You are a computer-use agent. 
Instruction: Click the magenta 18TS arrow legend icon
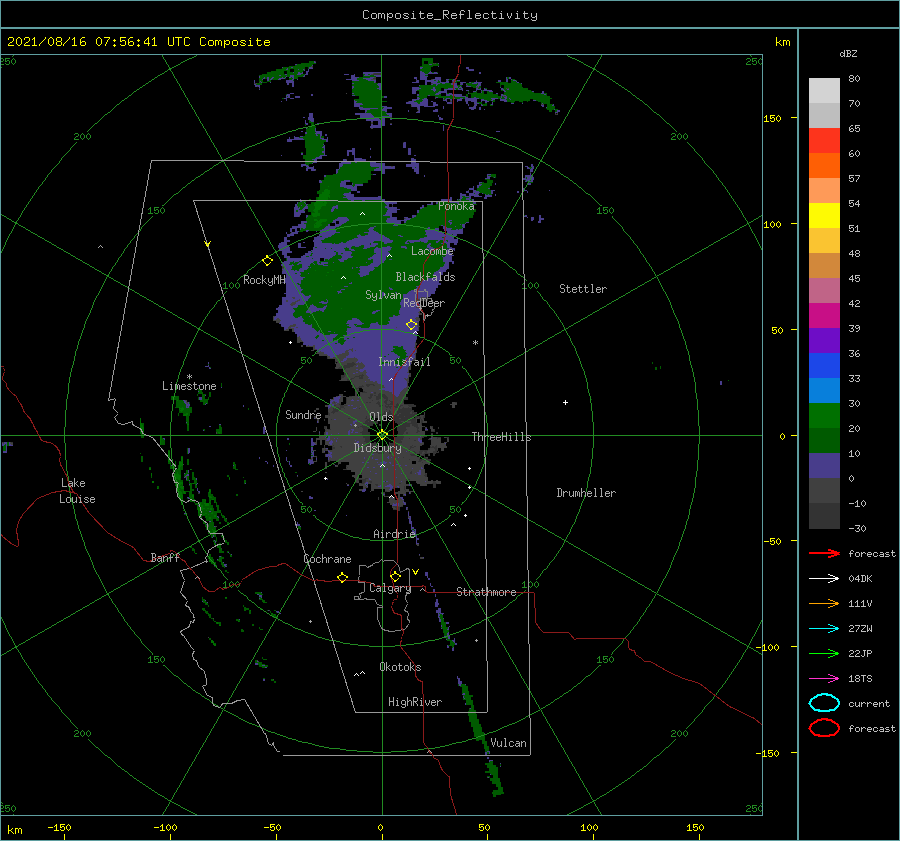point(824,679)
